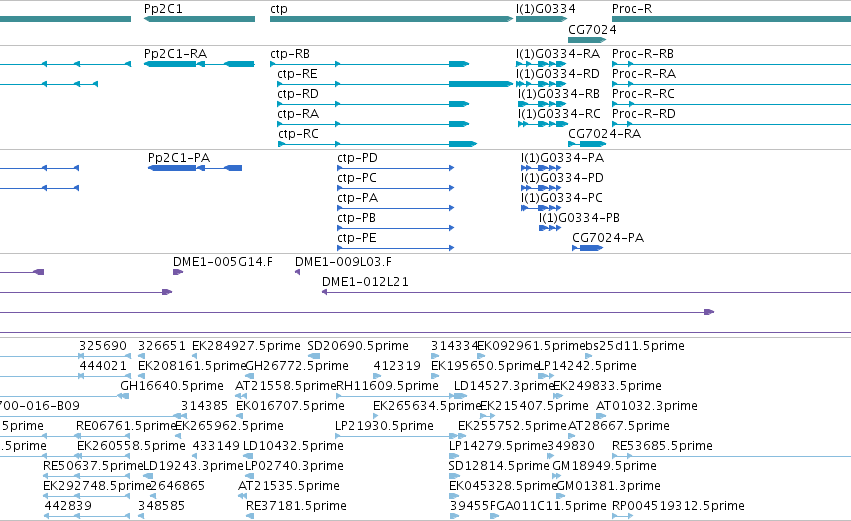Image resolution: width=851 pixels, height=521 pixels.
Task: Click the CG7024-RA transcript label
Action: tap(605, 134)
